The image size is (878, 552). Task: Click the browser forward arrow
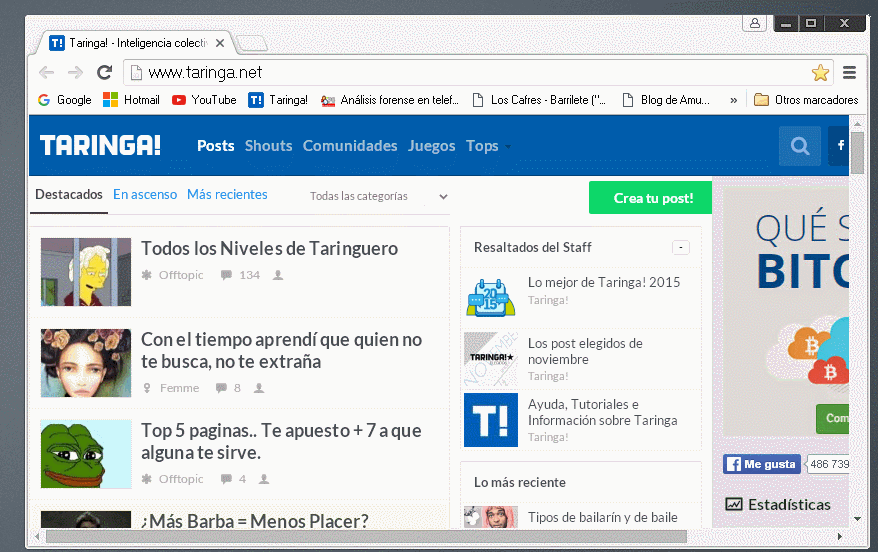click(75, 72)
